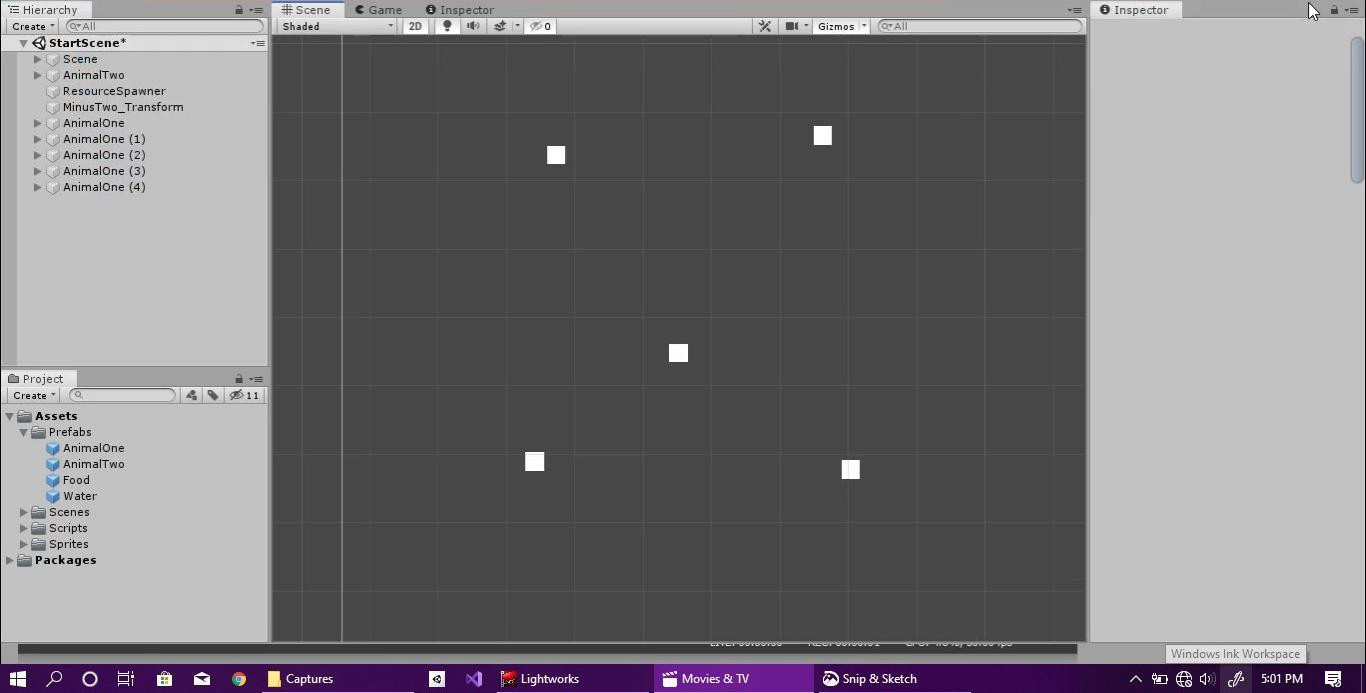Lock the right-hand Inspector panel

click(1334, 10)
